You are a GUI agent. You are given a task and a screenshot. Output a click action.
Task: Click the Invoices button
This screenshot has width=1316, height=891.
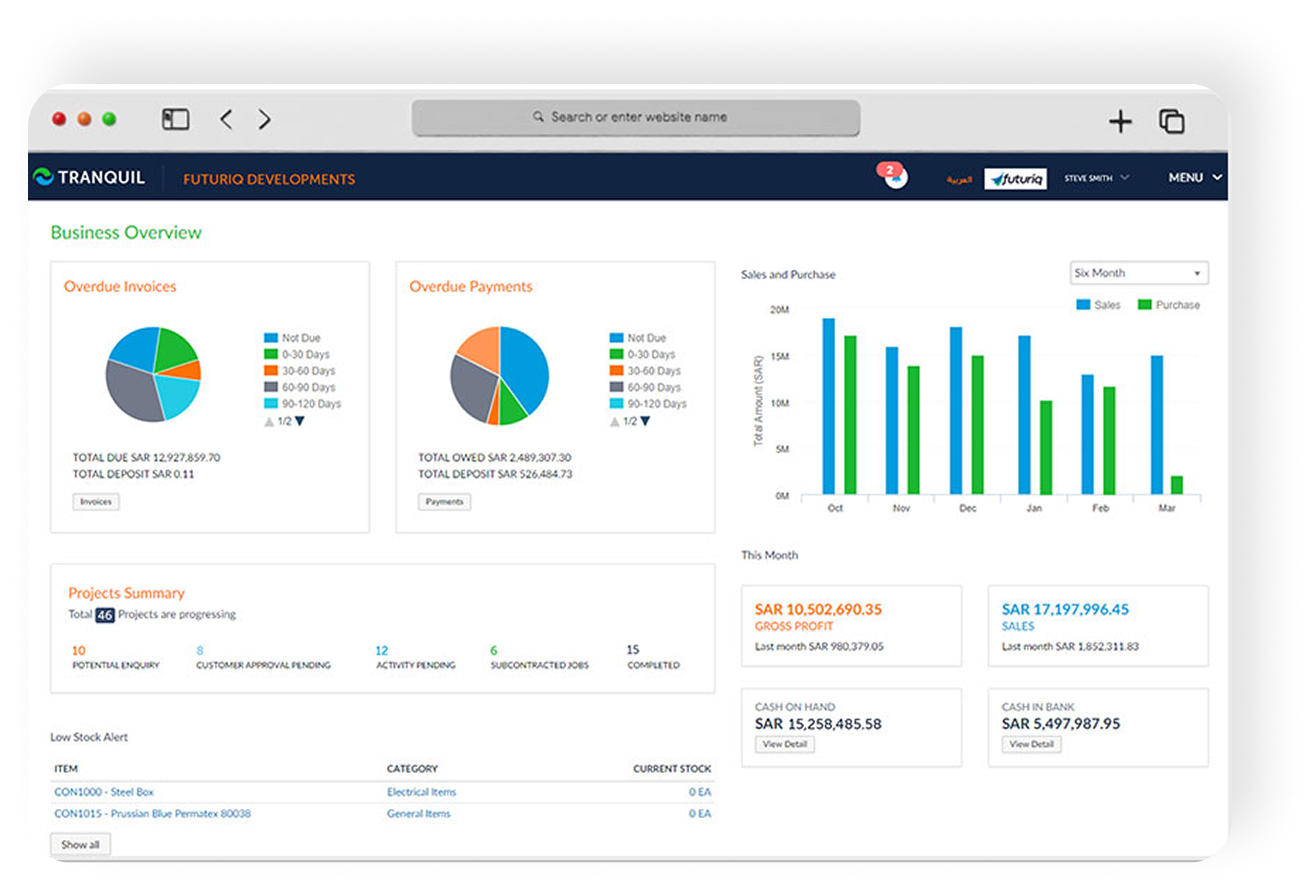[96, 502]
